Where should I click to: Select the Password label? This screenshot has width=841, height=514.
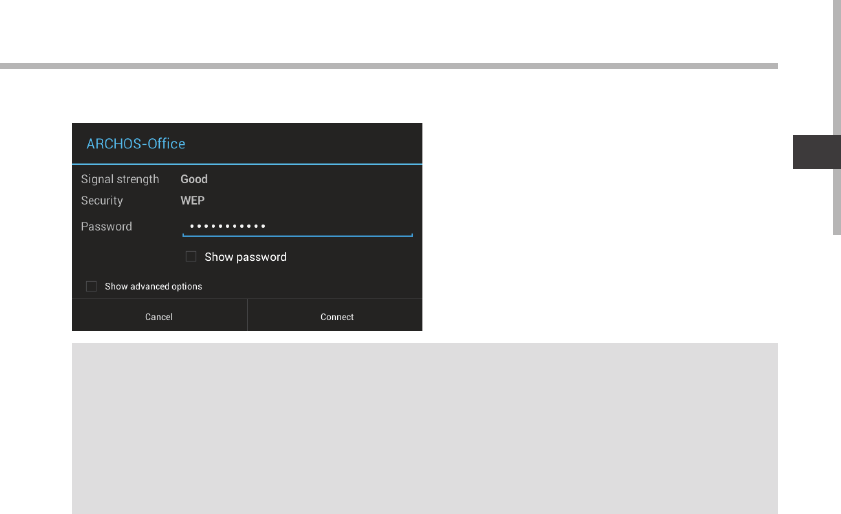(106, 226)
